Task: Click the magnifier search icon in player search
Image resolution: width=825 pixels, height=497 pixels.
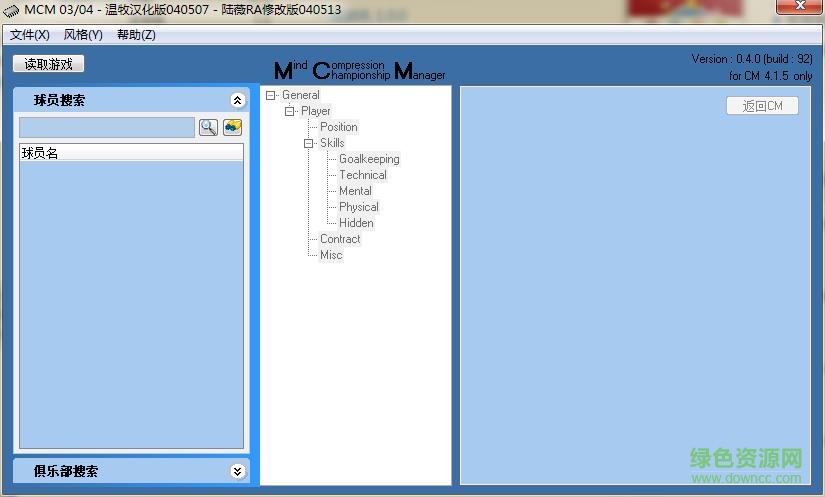Action: coord(208,127)
